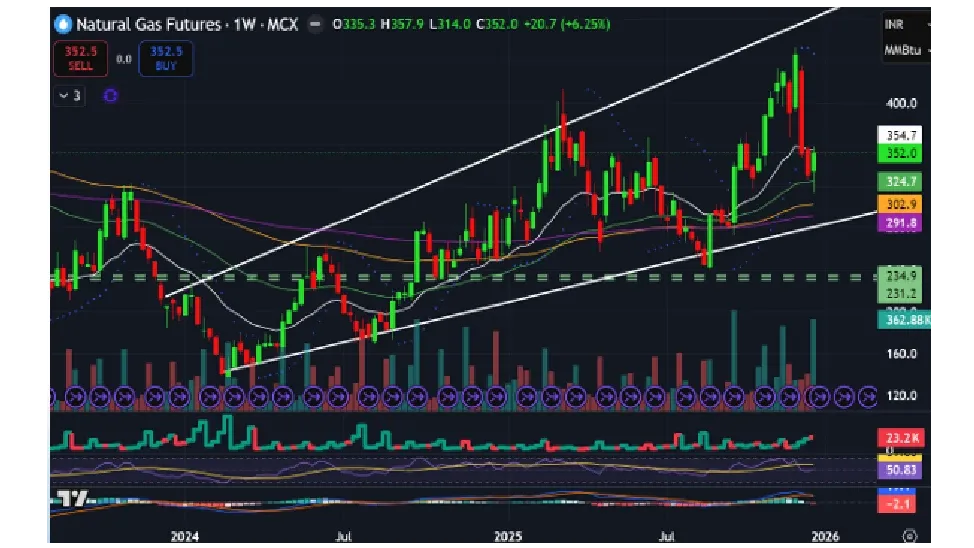Click the O335.3 open value

tap(354, 24)
